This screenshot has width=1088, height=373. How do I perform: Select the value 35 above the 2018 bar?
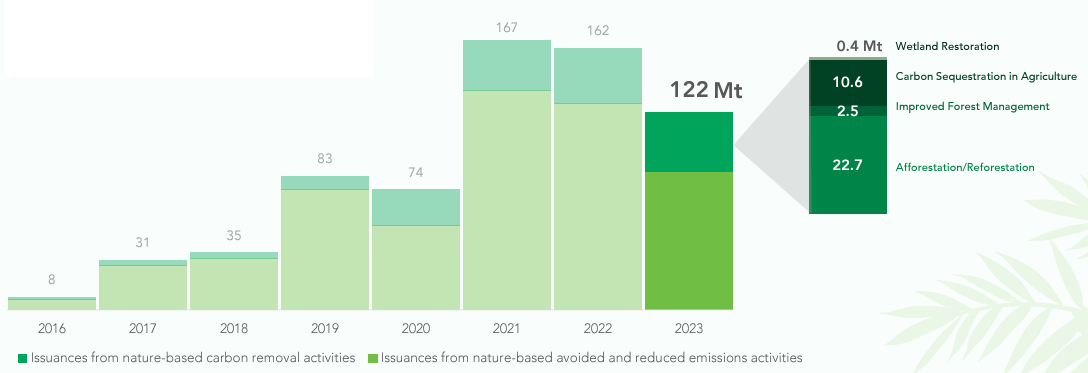tap(234, 236)
